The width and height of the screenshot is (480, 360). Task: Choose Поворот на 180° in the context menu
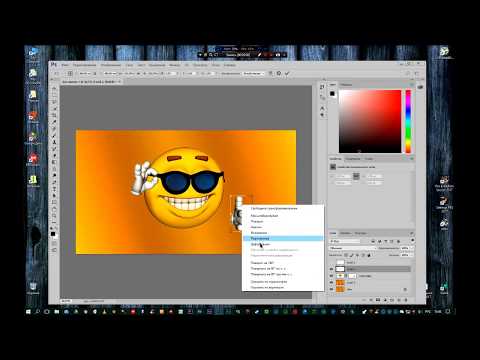pos(262,263)
